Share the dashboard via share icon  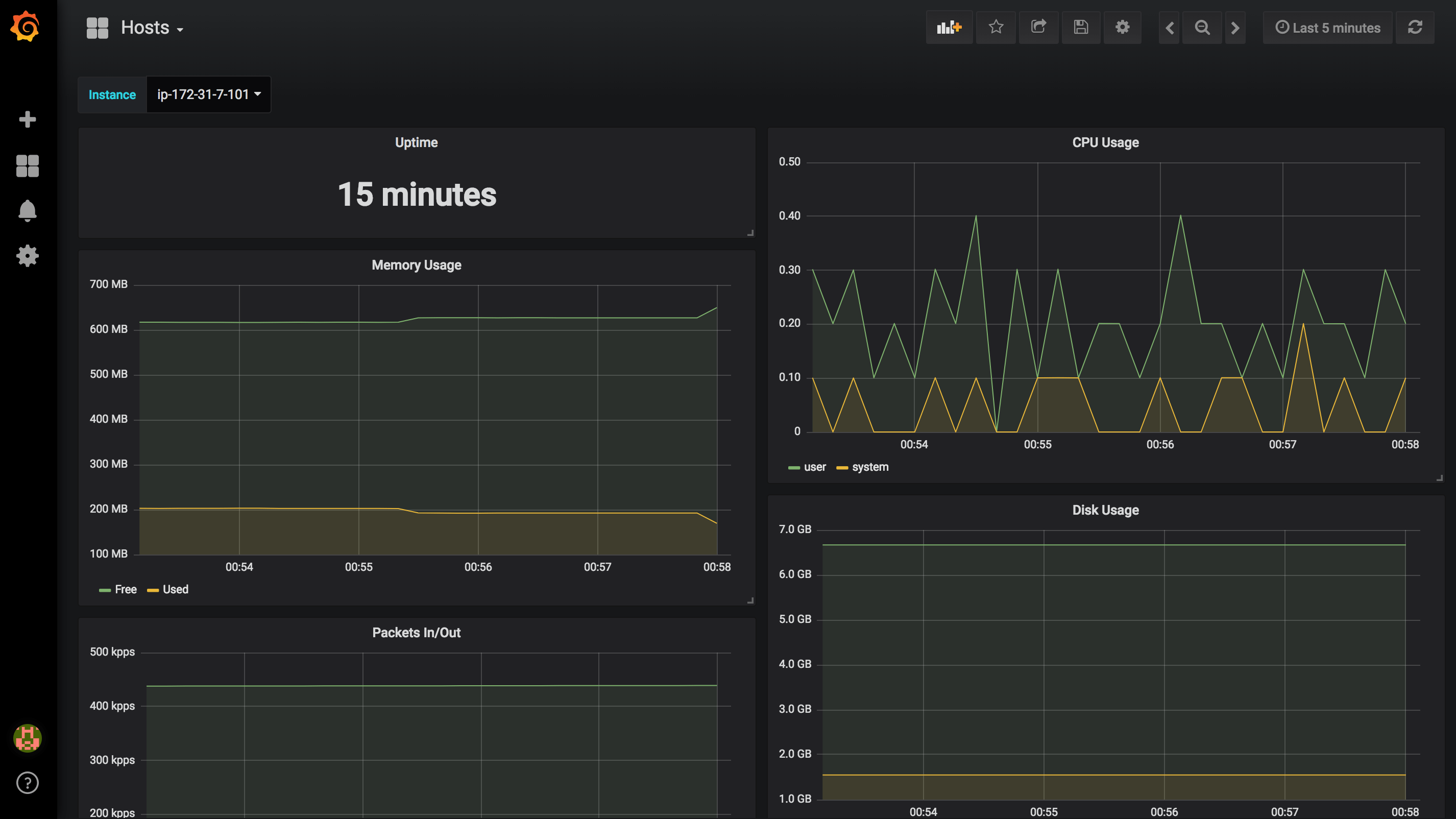pyautogui.click(x=1038, y=27)
